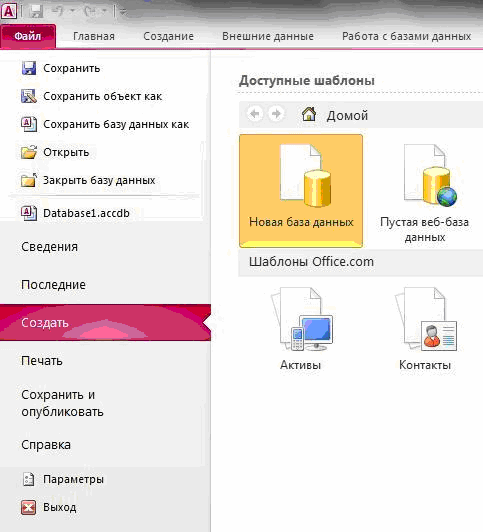Choose Закрыть базу данных
This screenshot has height=532, width=483.
[99, 180]
